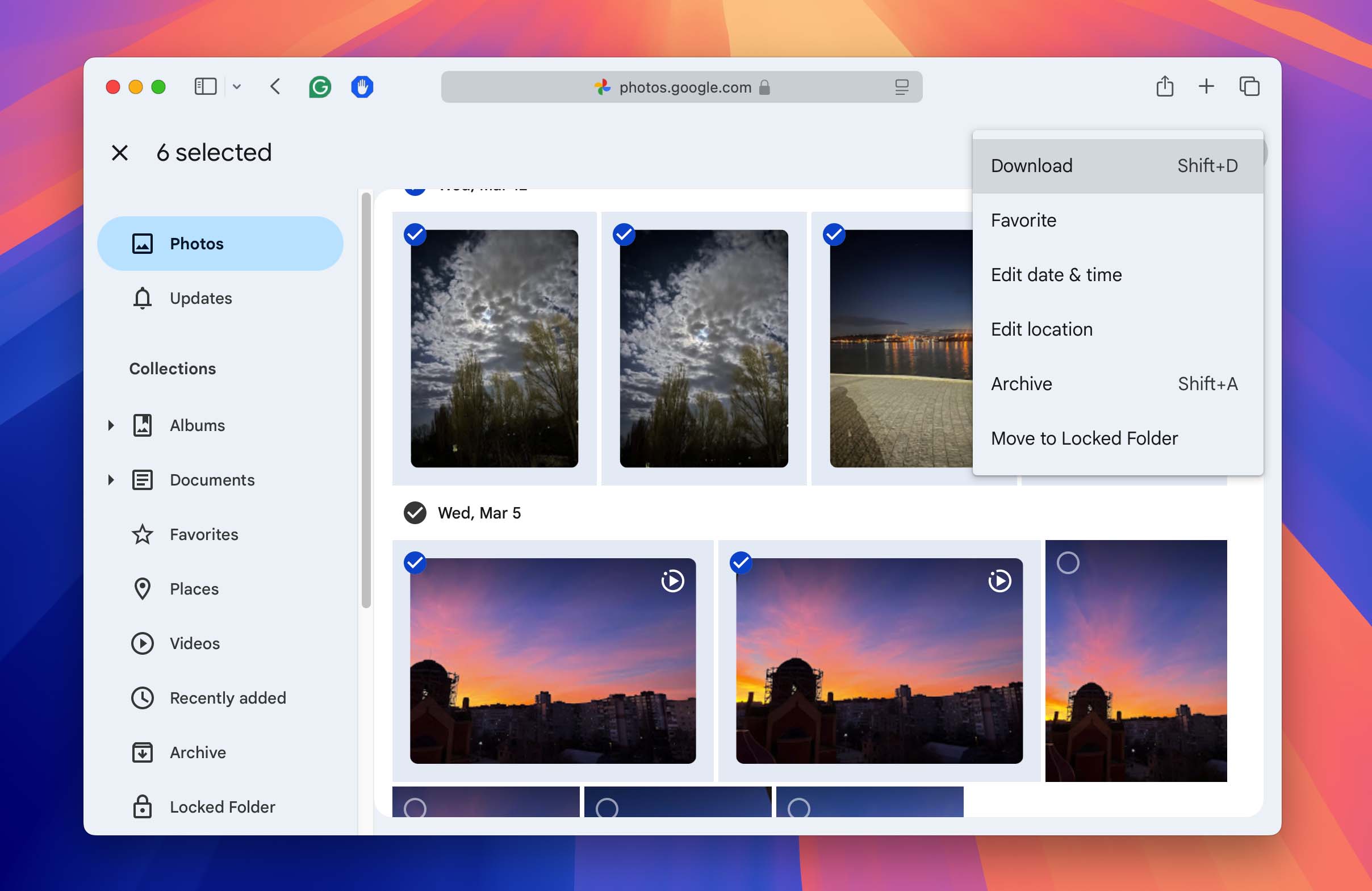Image resolution: width=1372 pixels, height=891 pixels.
Task: Select Move to Locked Folder
Action: [1117, 438]
